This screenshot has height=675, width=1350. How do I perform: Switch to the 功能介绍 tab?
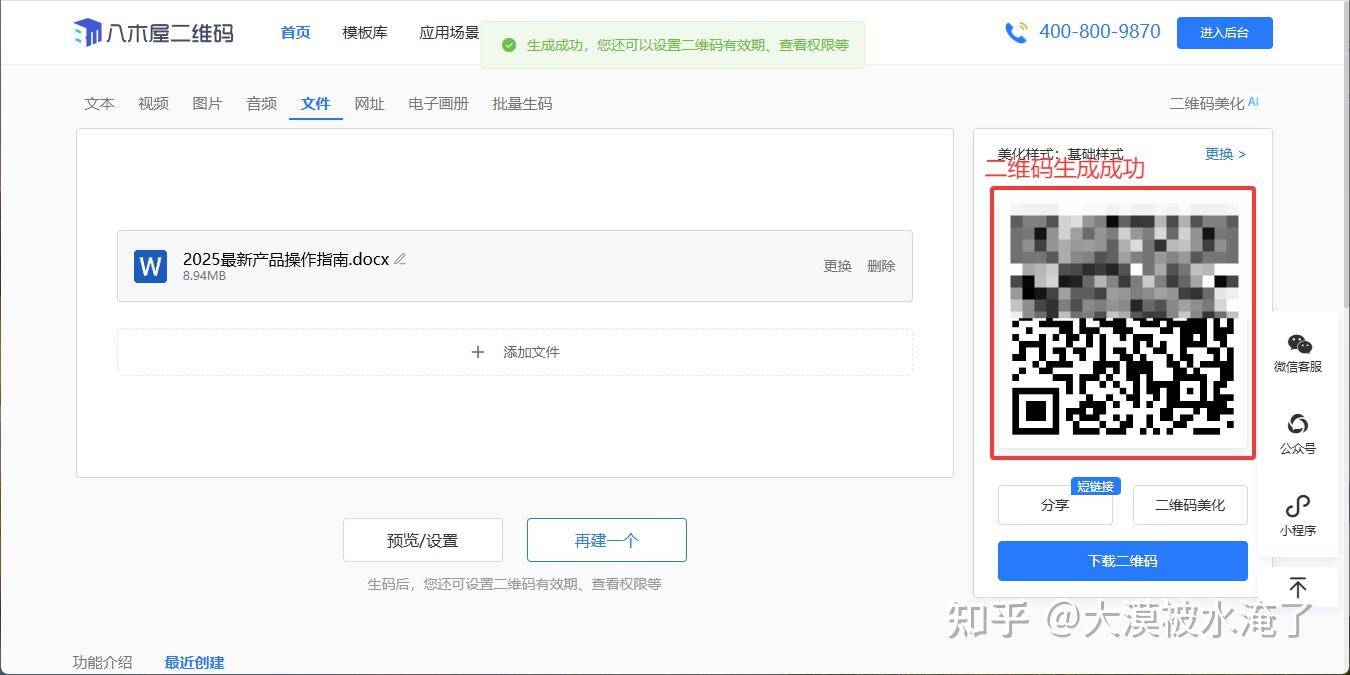(102, 662)
